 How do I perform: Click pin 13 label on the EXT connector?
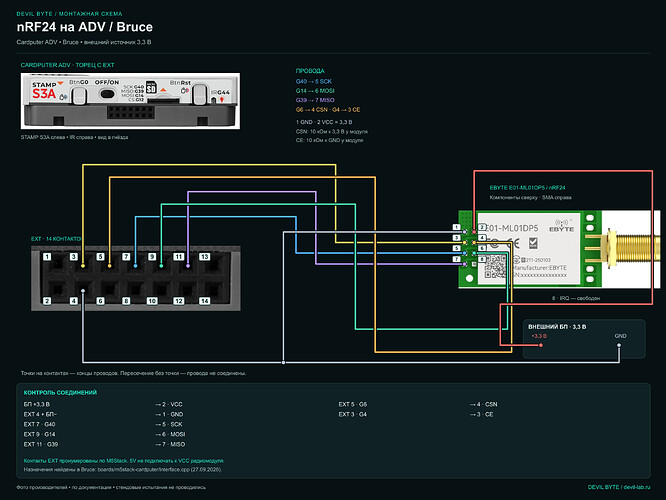click(x=205, y=257)
